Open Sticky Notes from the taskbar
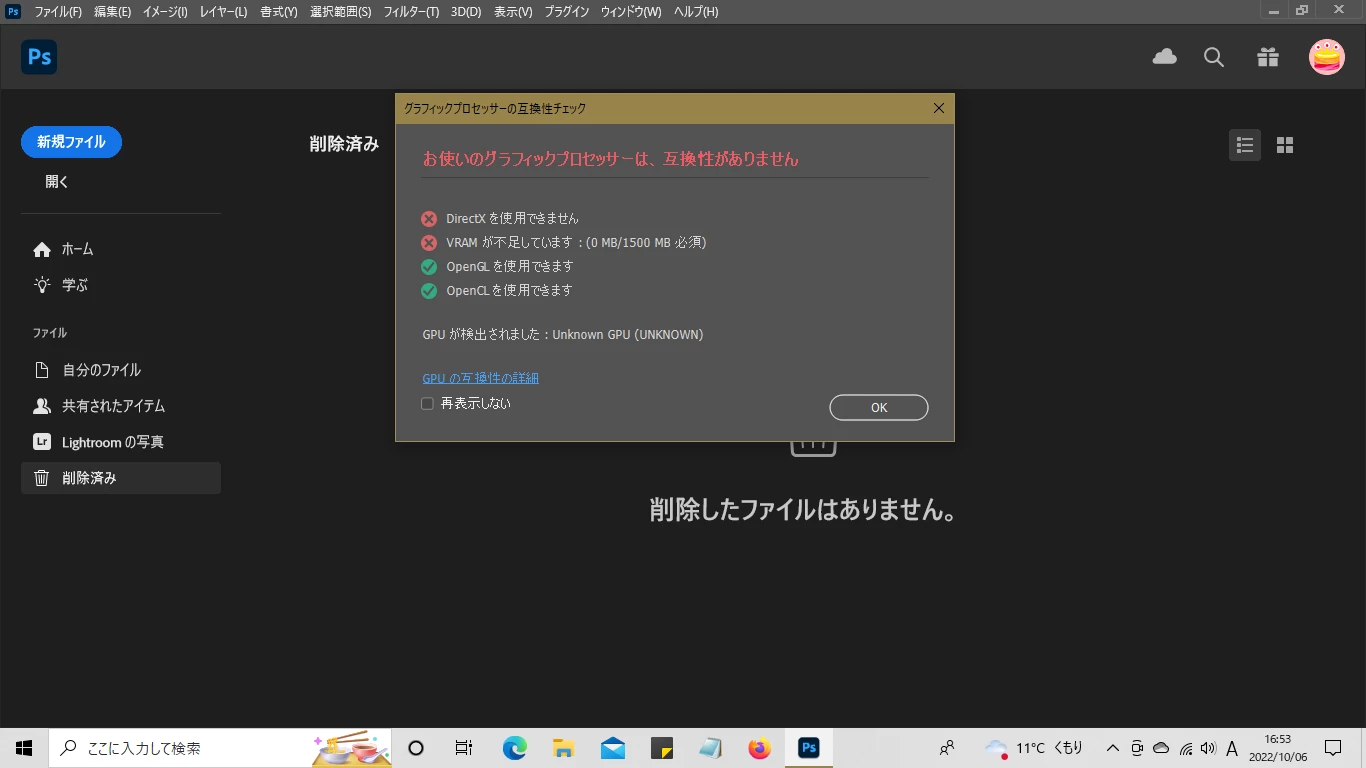The width and height of the screenshot is (1366, 768). pyautogui.click(x=661, y=748)
